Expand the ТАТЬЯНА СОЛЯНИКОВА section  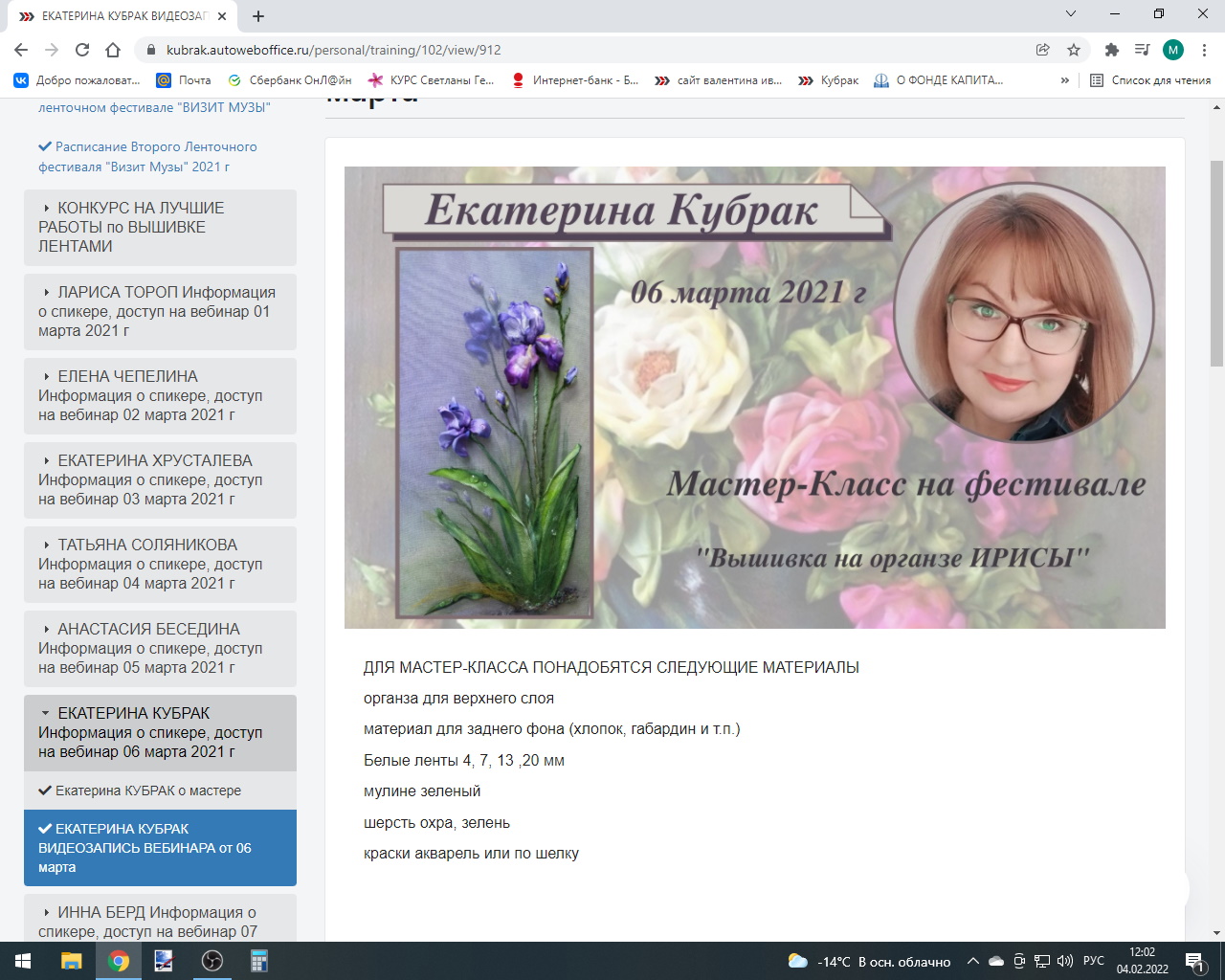160,564
